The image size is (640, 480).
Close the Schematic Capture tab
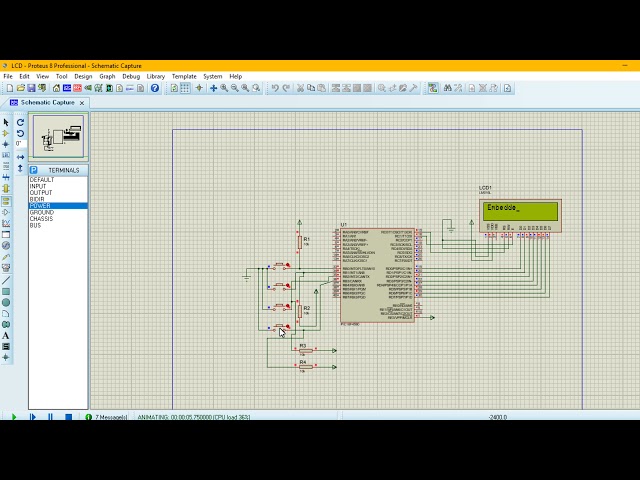tap(82, 102)
